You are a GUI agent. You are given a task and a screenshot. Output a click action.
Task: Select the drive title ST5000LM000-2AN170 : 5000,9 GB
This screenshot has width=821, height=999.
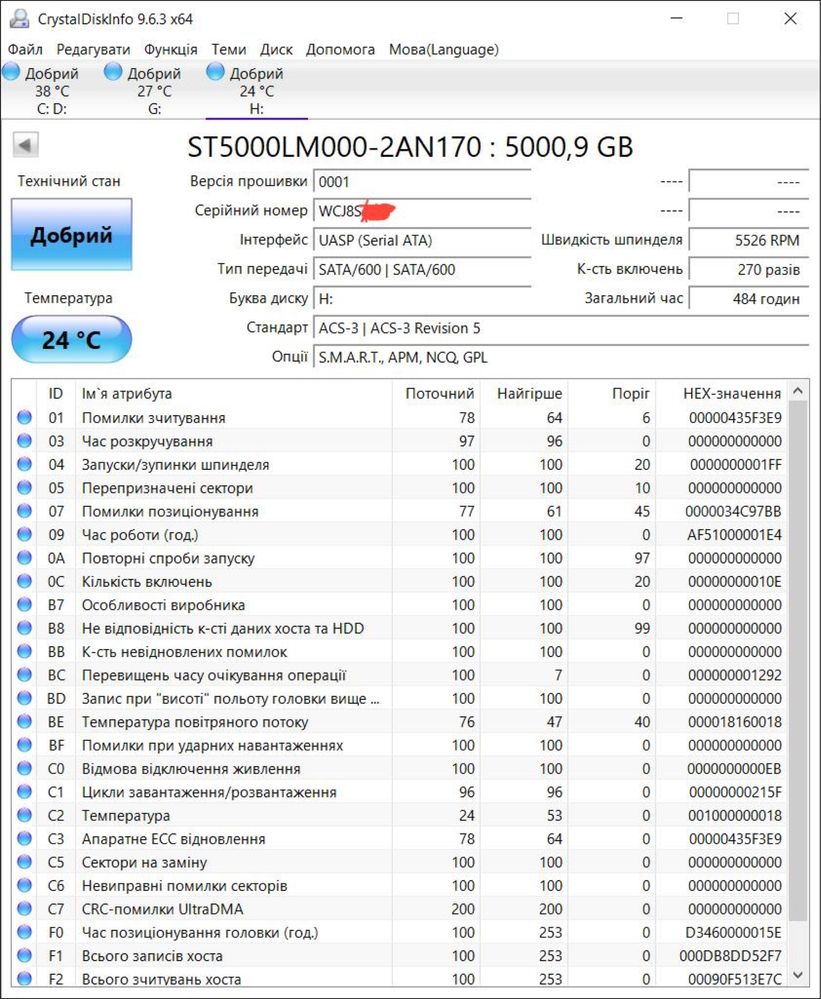pos(410,147)
